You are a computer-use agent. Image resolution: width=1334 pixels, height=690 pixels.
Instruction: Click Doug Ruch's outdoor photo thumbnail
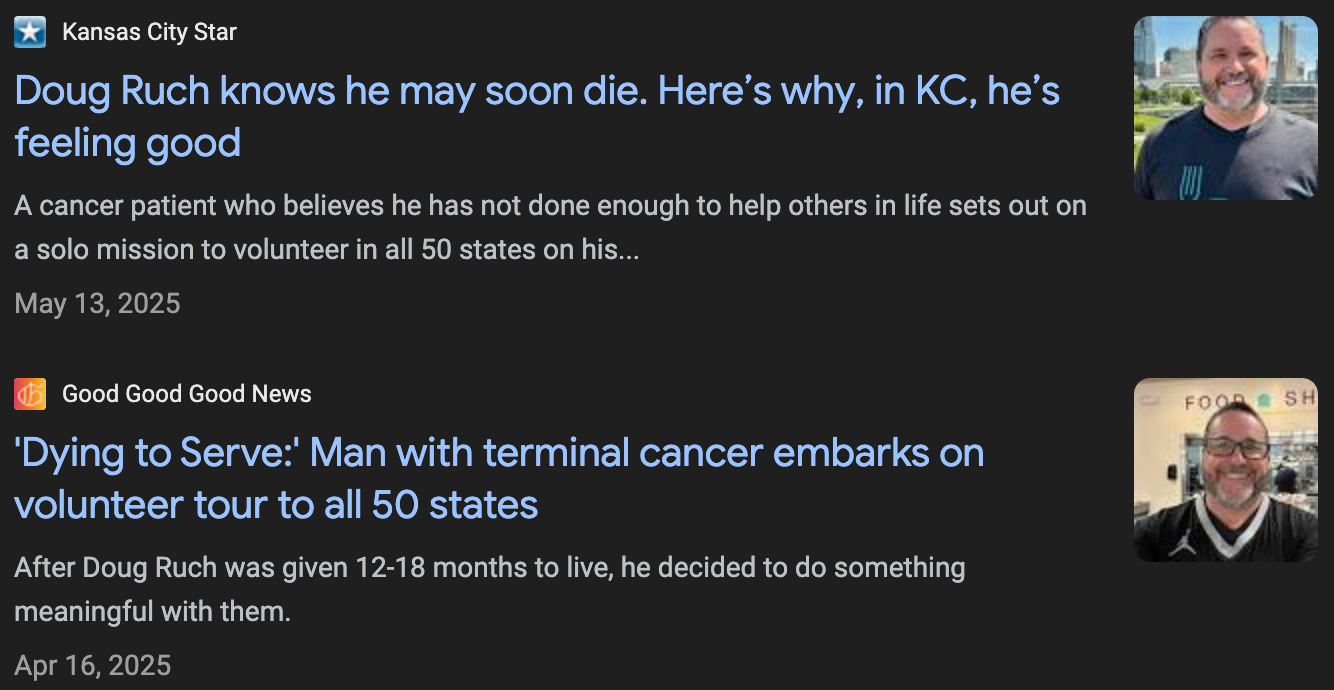[x=1225, y=108]
